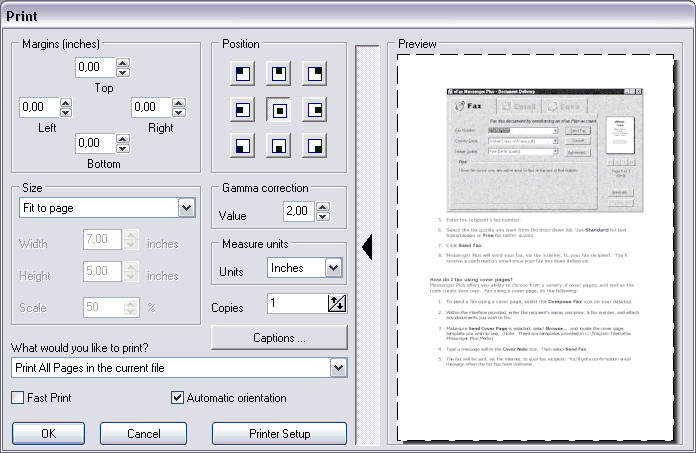The image size is (696, 453).
Task: Decrease the Gamma correction value
Action: pyautogui.click(x=323, y=217)
